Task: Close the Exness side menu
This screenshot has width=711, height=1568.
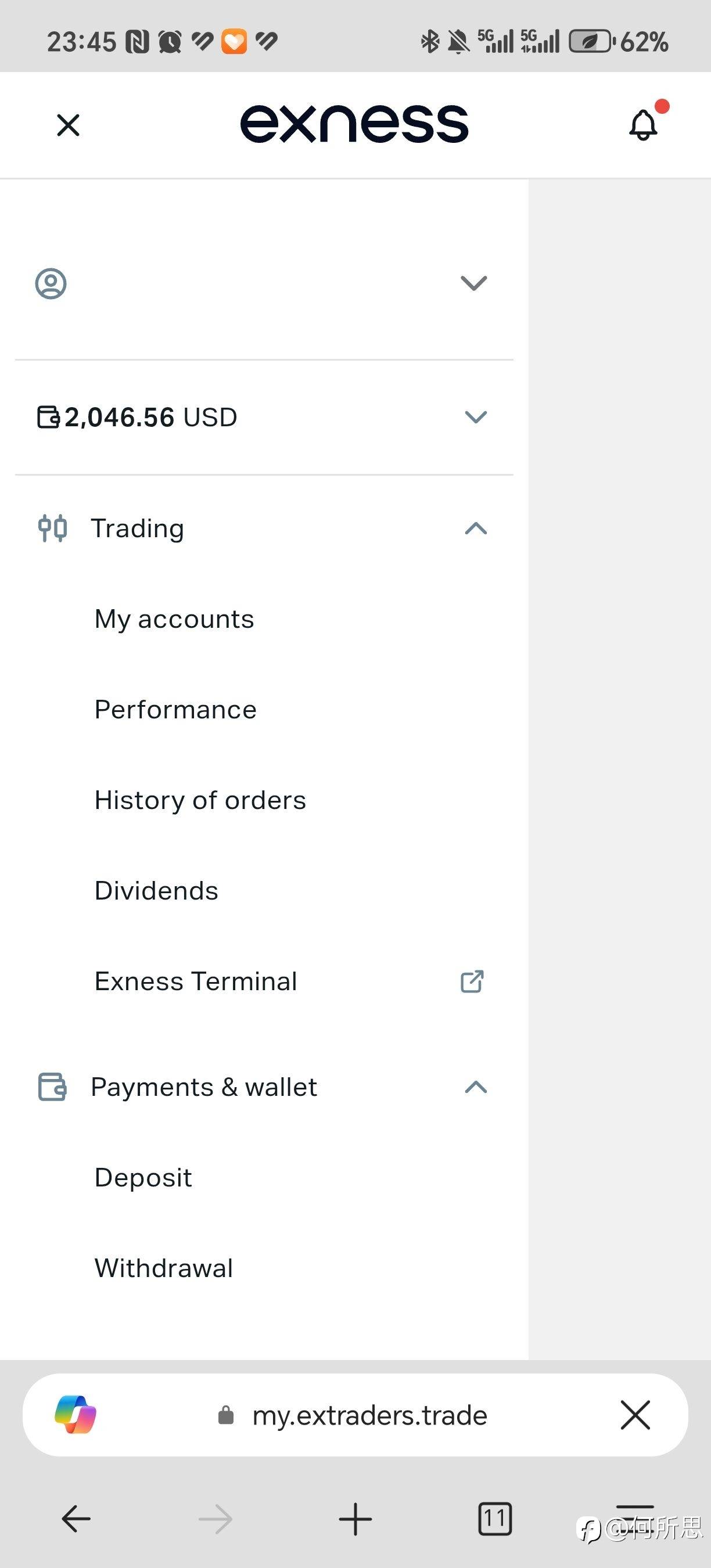Action: point(68,125)
